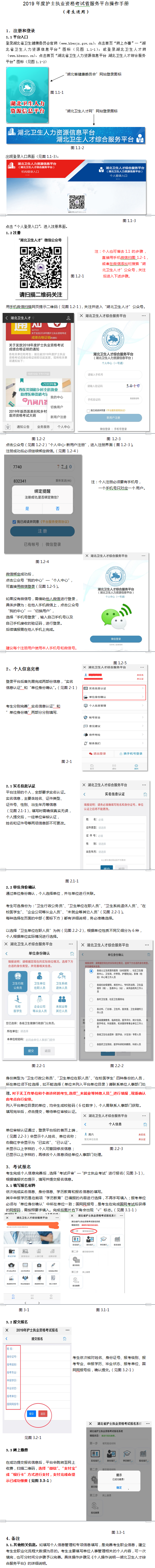155x1568 pixels.
Task: Tap 退出登录 at bottom of Fig 2-1
Action: (98, 754)
